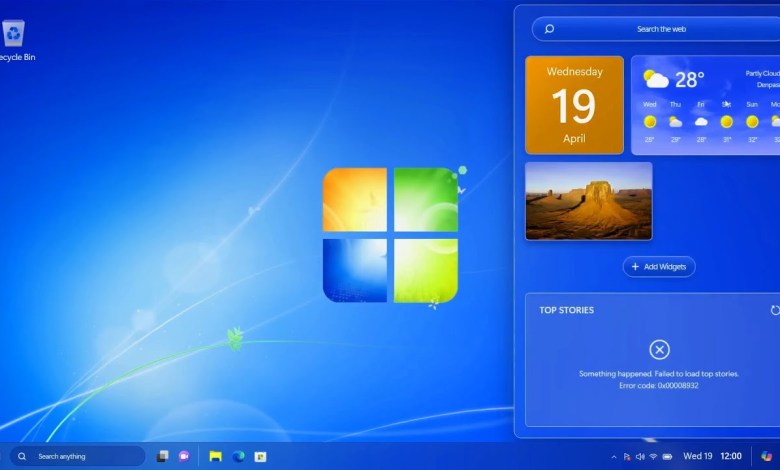The width and height of the screenshot is (780, 470).
Task: Click the Thu forecast day label
Action: click(x=675, y=104)
